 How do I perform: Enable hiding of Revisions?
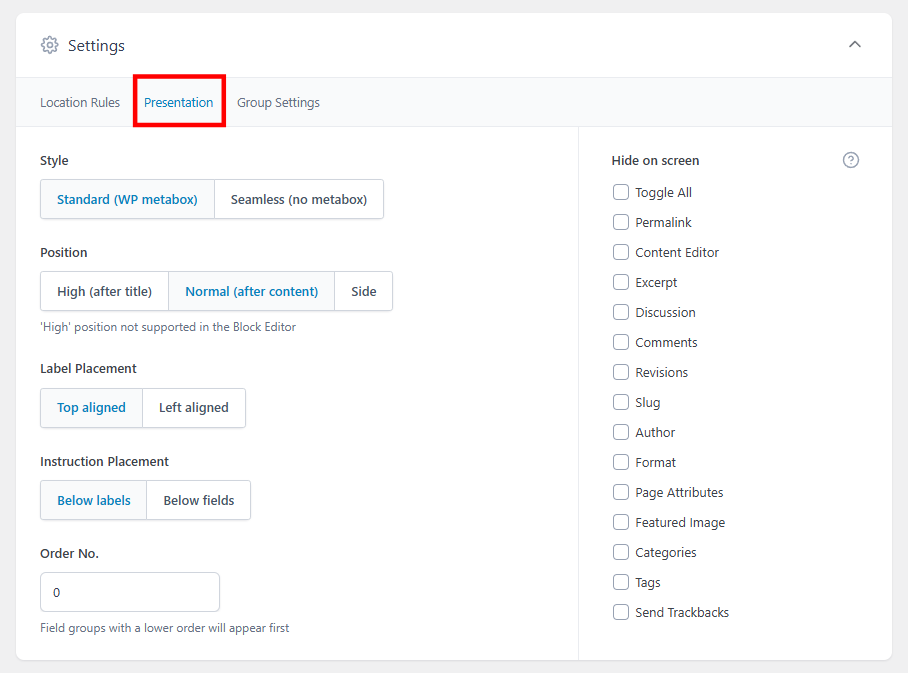point(620,372)
